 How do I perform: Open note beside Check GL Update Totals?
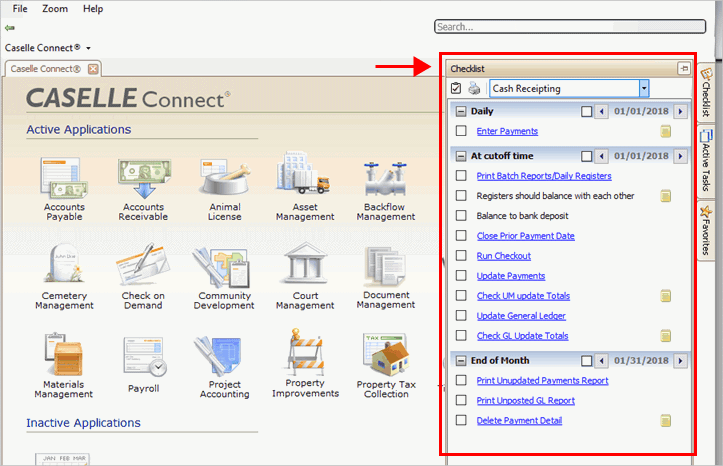pyautogui.click(x=665, y=336)
